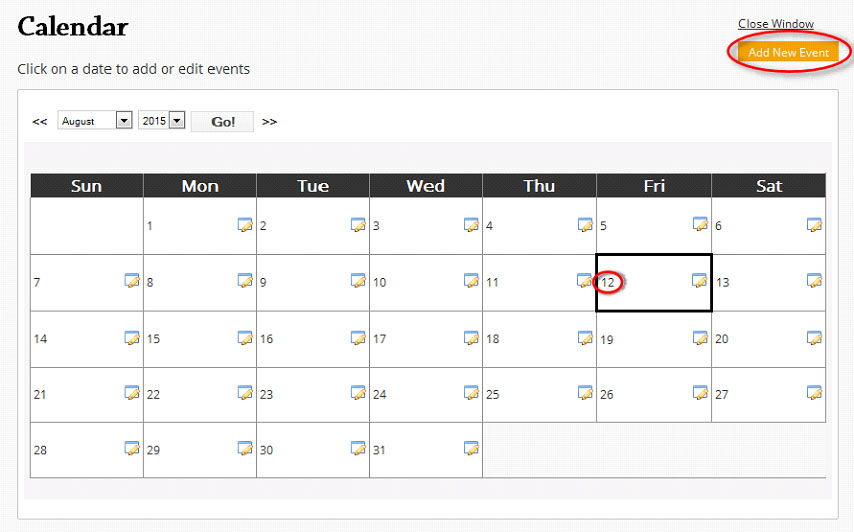Open the edit icon in day 8 cell
854x532 pixels.
[x=245, y=280]
